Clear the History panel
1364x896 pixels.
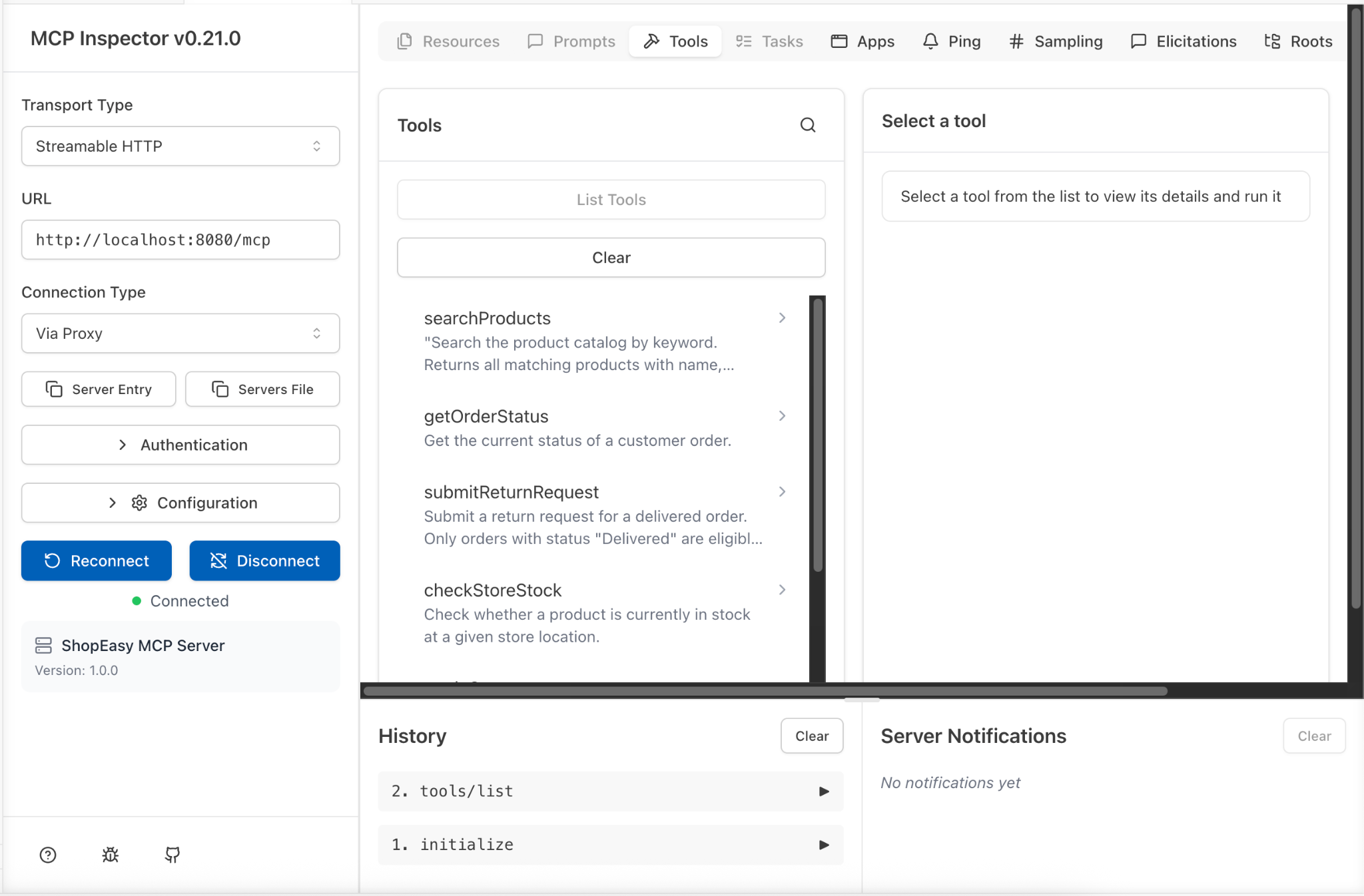pyautogui.click(x=812, y=736)
